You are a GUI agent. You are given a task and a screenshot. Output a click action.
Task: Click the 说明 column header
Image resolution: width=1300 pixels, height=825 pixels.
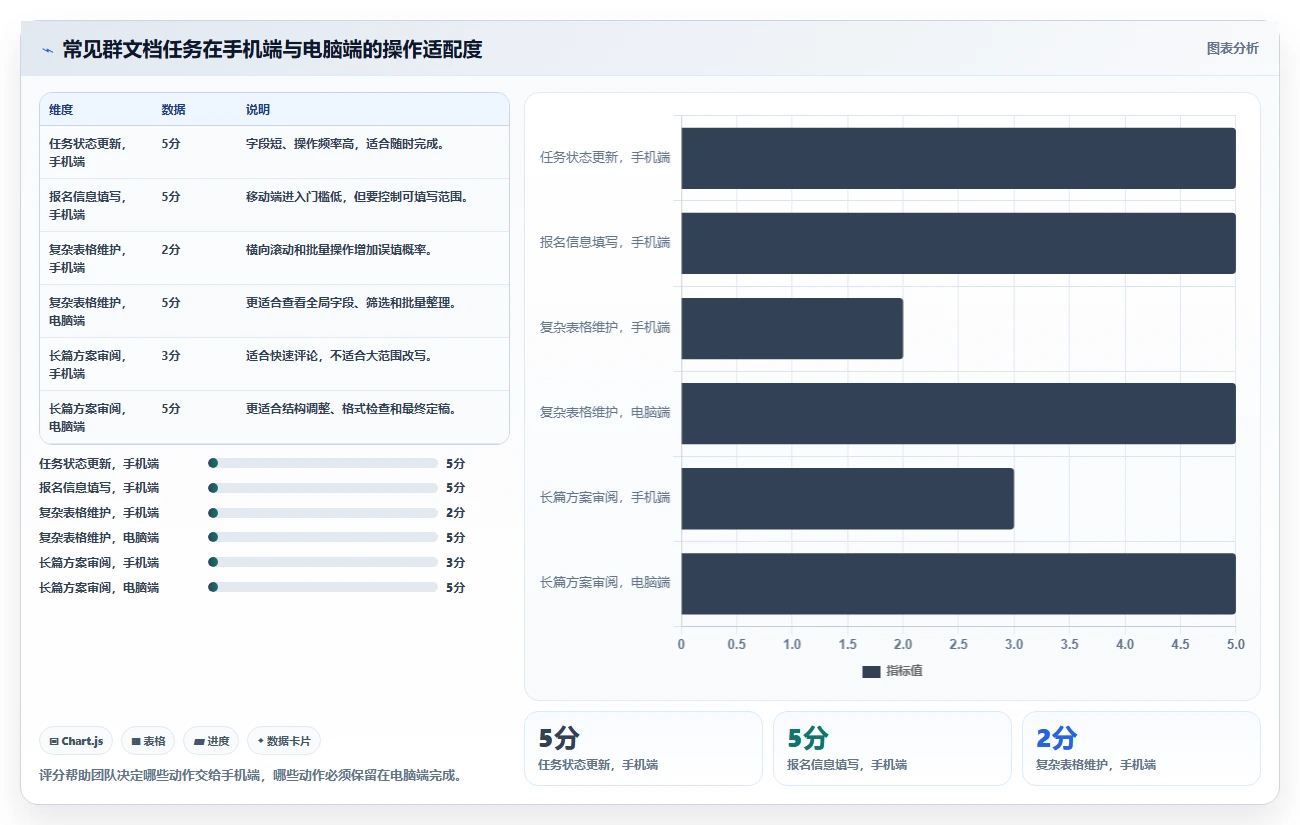point(258,110)
